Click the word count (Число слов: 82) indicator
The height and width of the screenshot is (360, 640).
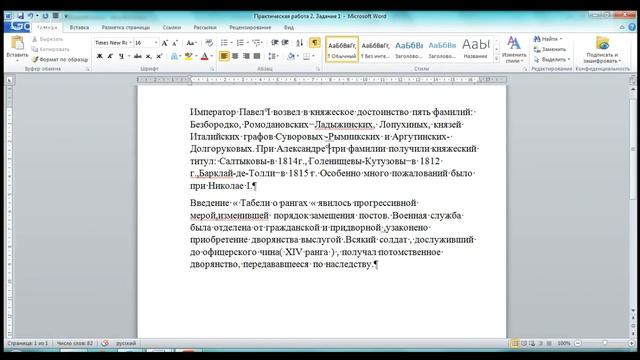[75, 343]
